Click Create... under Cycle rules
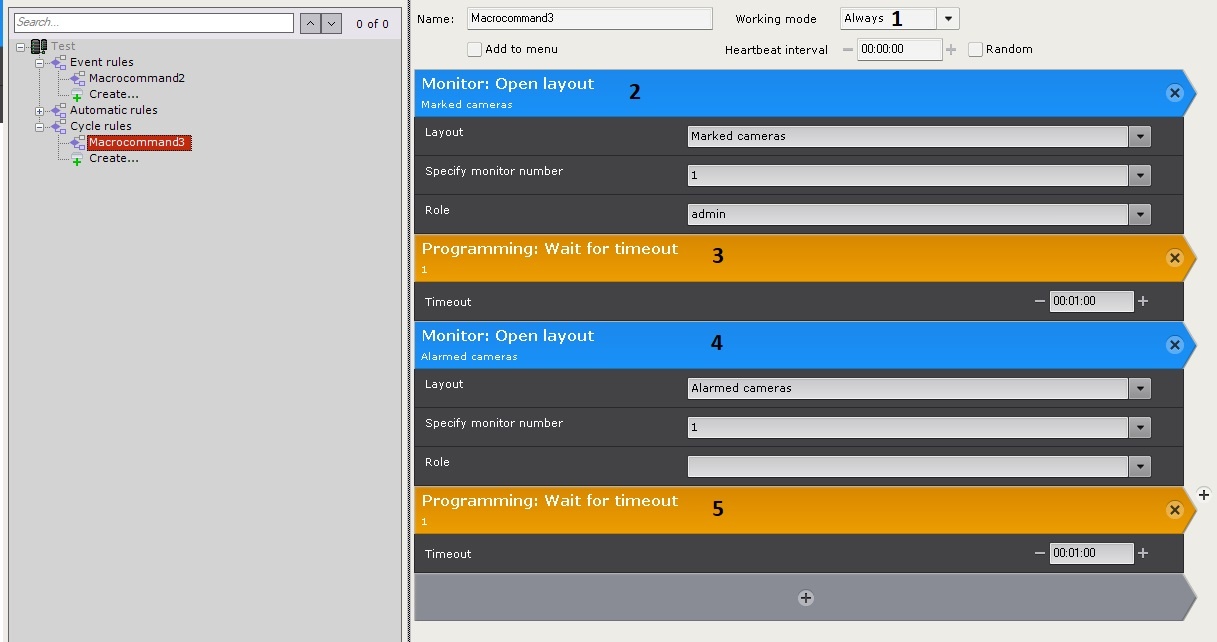 113,158
